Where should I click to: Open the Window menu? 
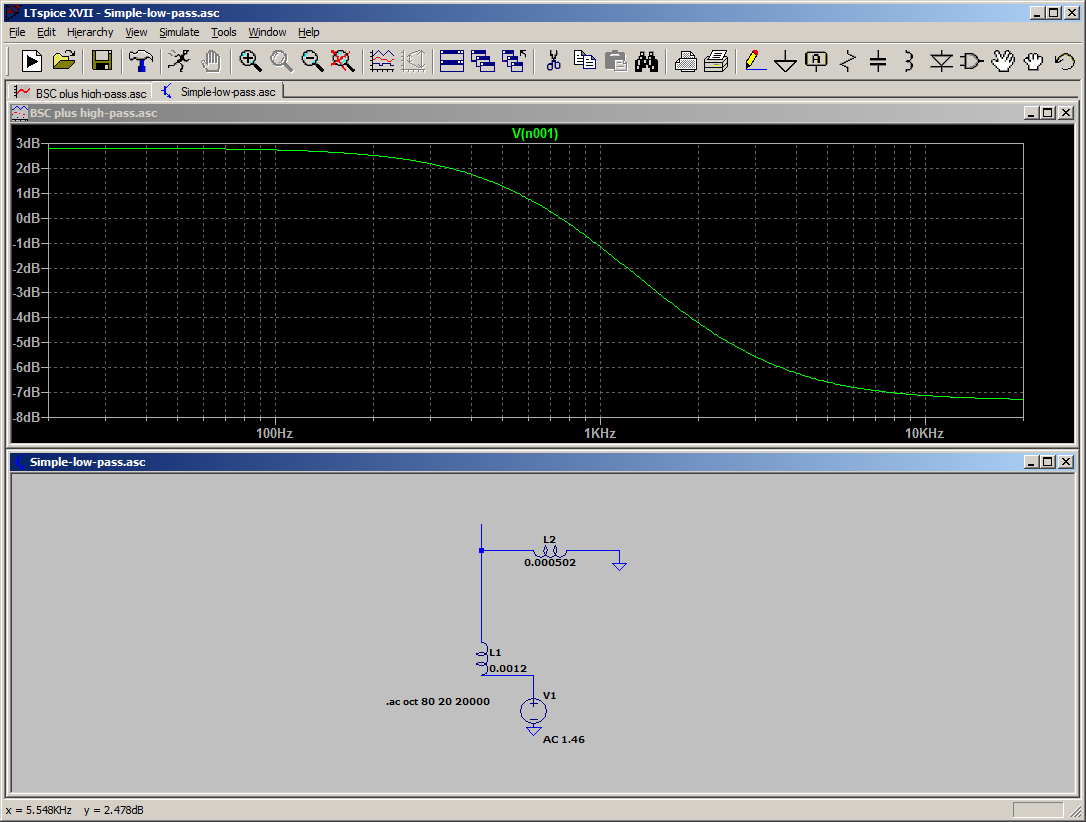[x=267, y=32]
